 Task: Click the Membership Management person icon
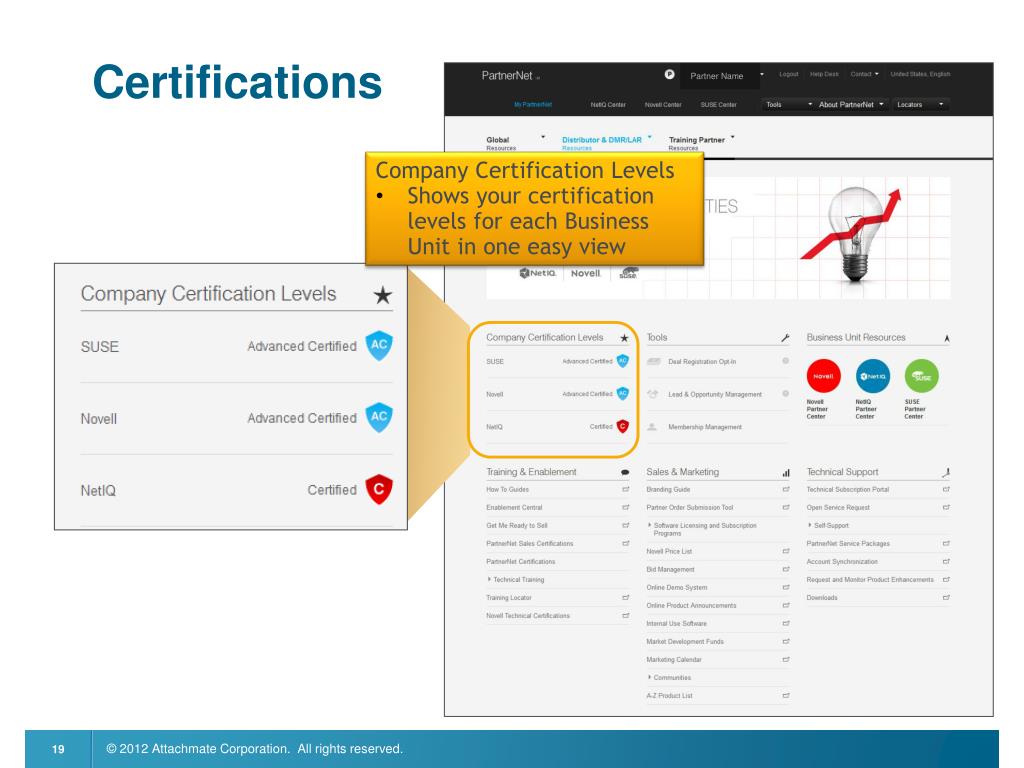click(x=652, y=427)
